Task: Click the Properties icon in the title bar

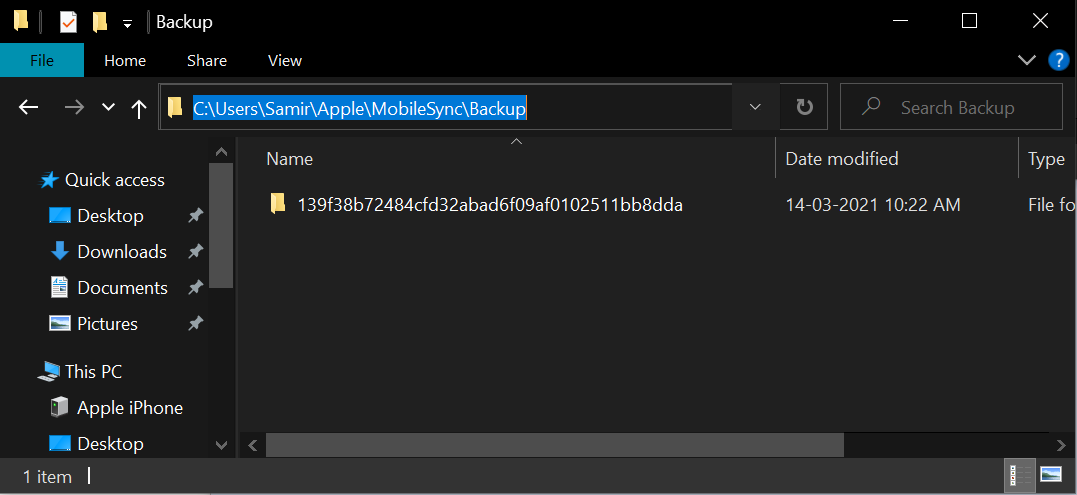Action: 68,21
